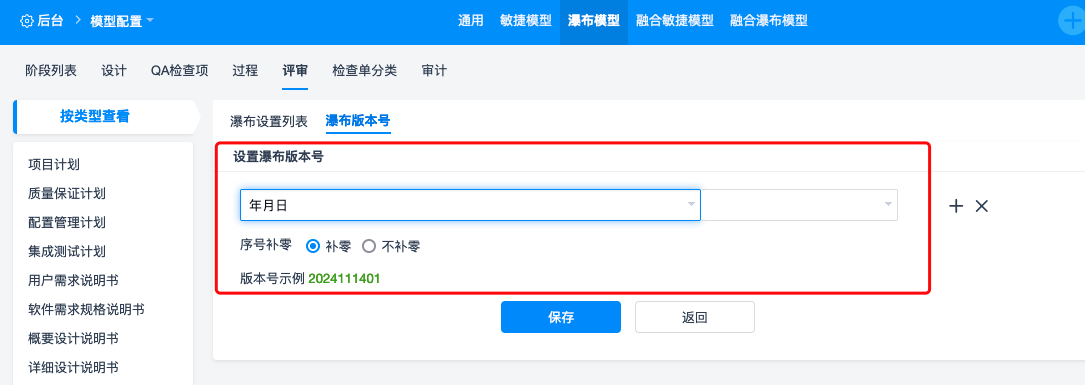This screenshot has height=385, width=1085.
Task: Click the blue plus button in the top-right corner
Action: [x=1073, y=21]
